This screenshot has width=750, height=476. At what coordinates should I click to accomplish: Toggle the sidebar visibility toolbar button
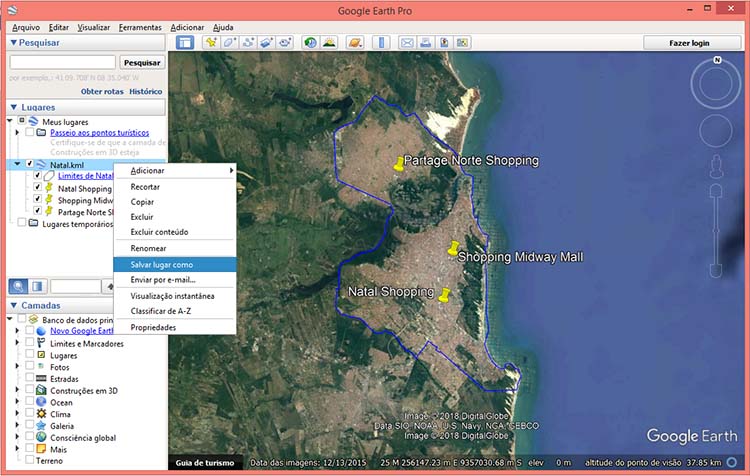[x=185, y=43]
